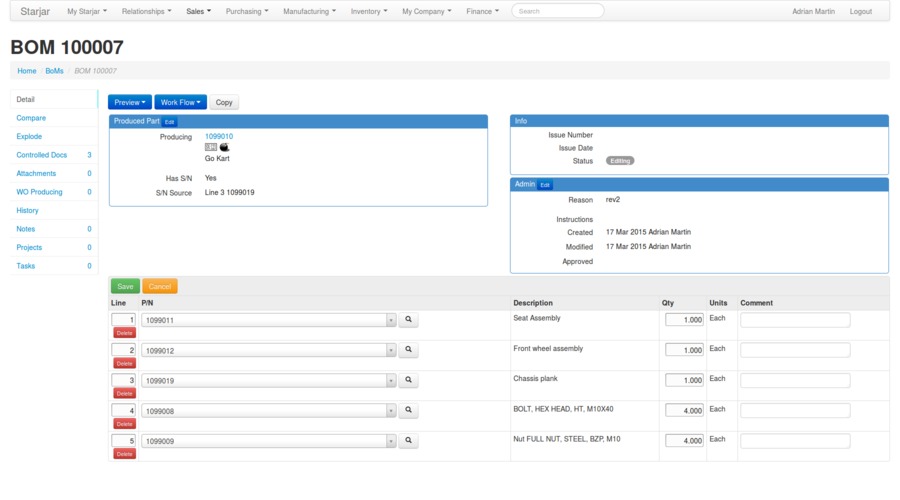The height and width of the screenshot is (500, 900).
Task: Open the Preview dropdown button
Action: (x=129, y=102)
